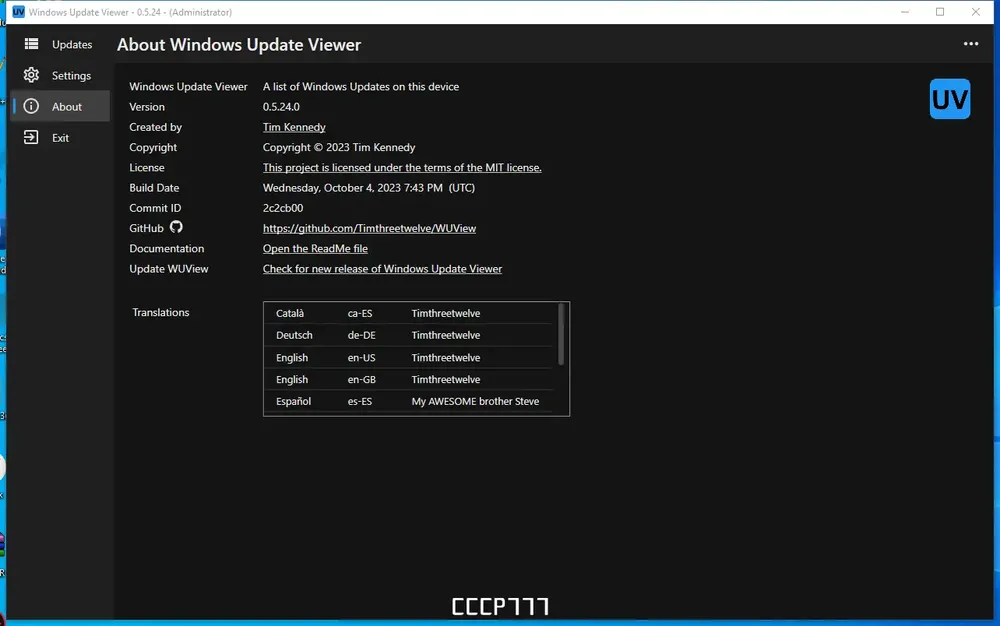Open the three-dot more options menu
Screen dimensions: 1000x626
click(x=971, y=44)
